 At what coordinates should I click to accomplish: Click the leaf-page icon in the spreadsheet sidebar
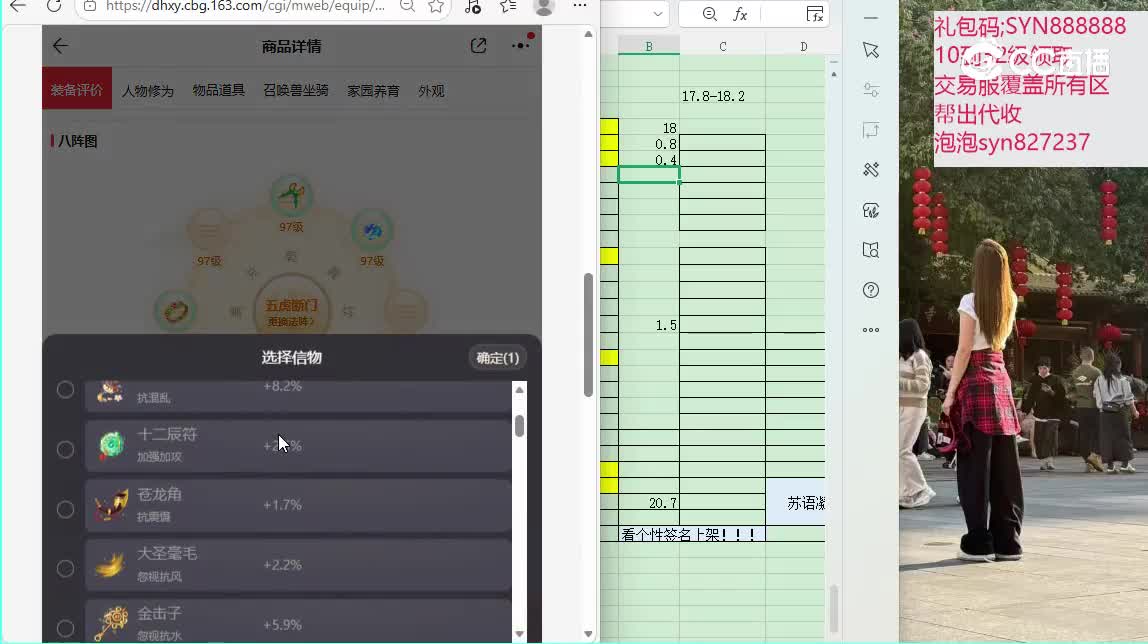(x=871, y=210)
